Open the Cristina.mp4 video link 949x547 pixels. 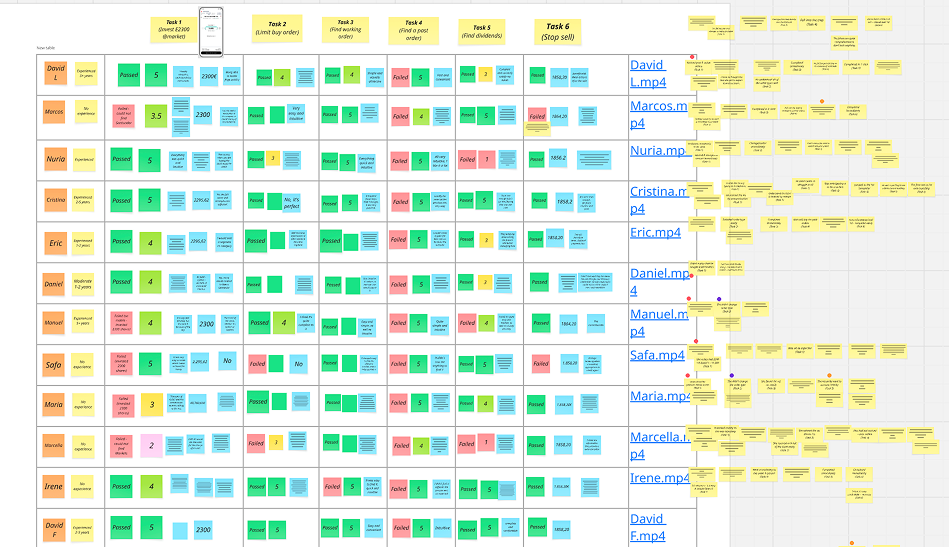[x=658, y=200]
